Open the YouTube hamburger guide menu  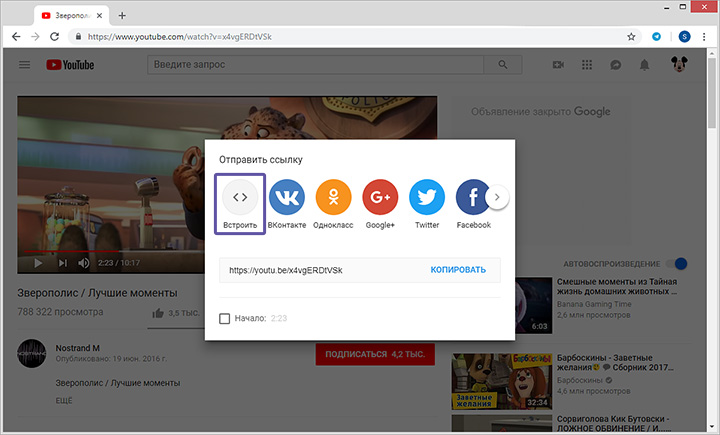24,65
